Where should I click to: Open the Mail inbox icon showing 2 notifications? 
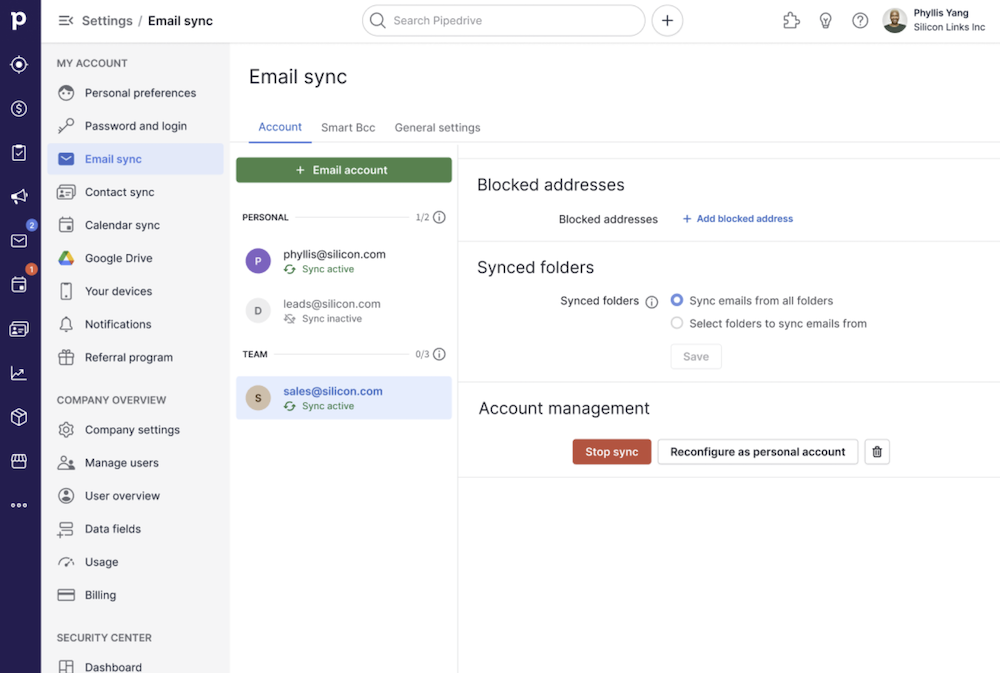click(19, 240)
